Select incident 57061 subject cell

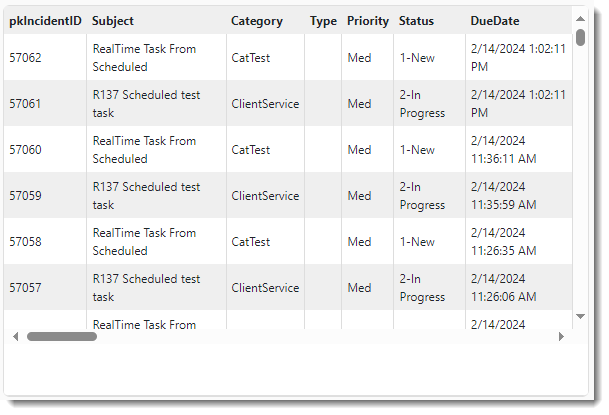tap(146, 104)
